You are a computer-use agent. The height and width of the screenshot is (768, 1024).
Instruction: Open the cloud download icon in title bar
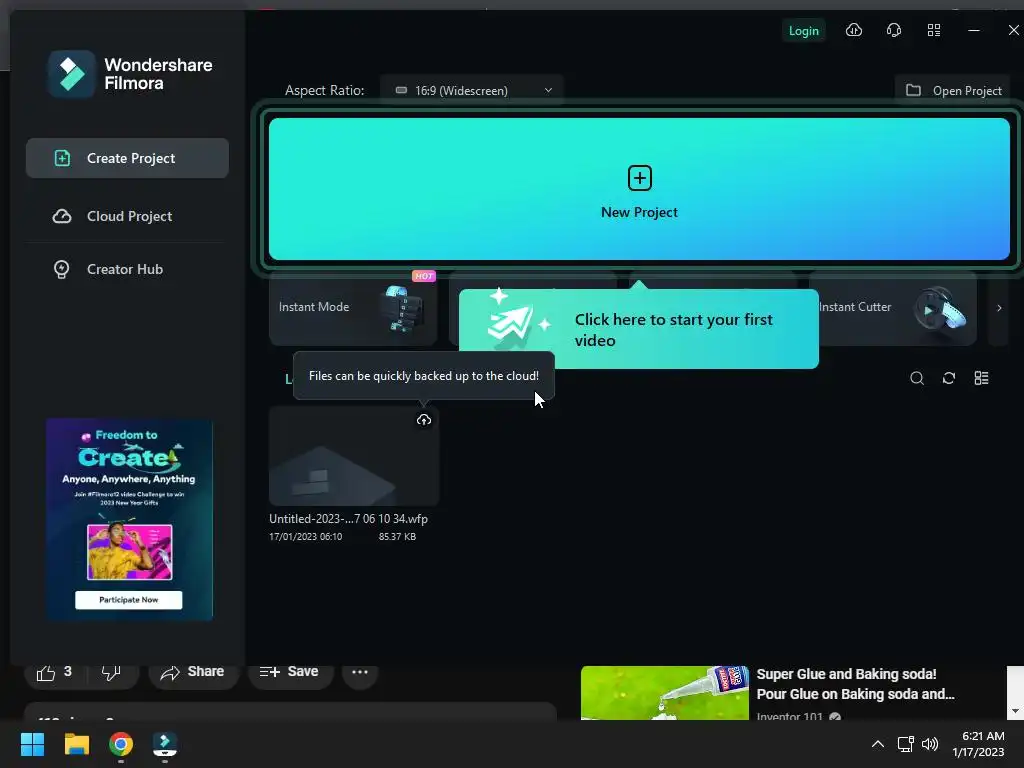tap(854, 30)
